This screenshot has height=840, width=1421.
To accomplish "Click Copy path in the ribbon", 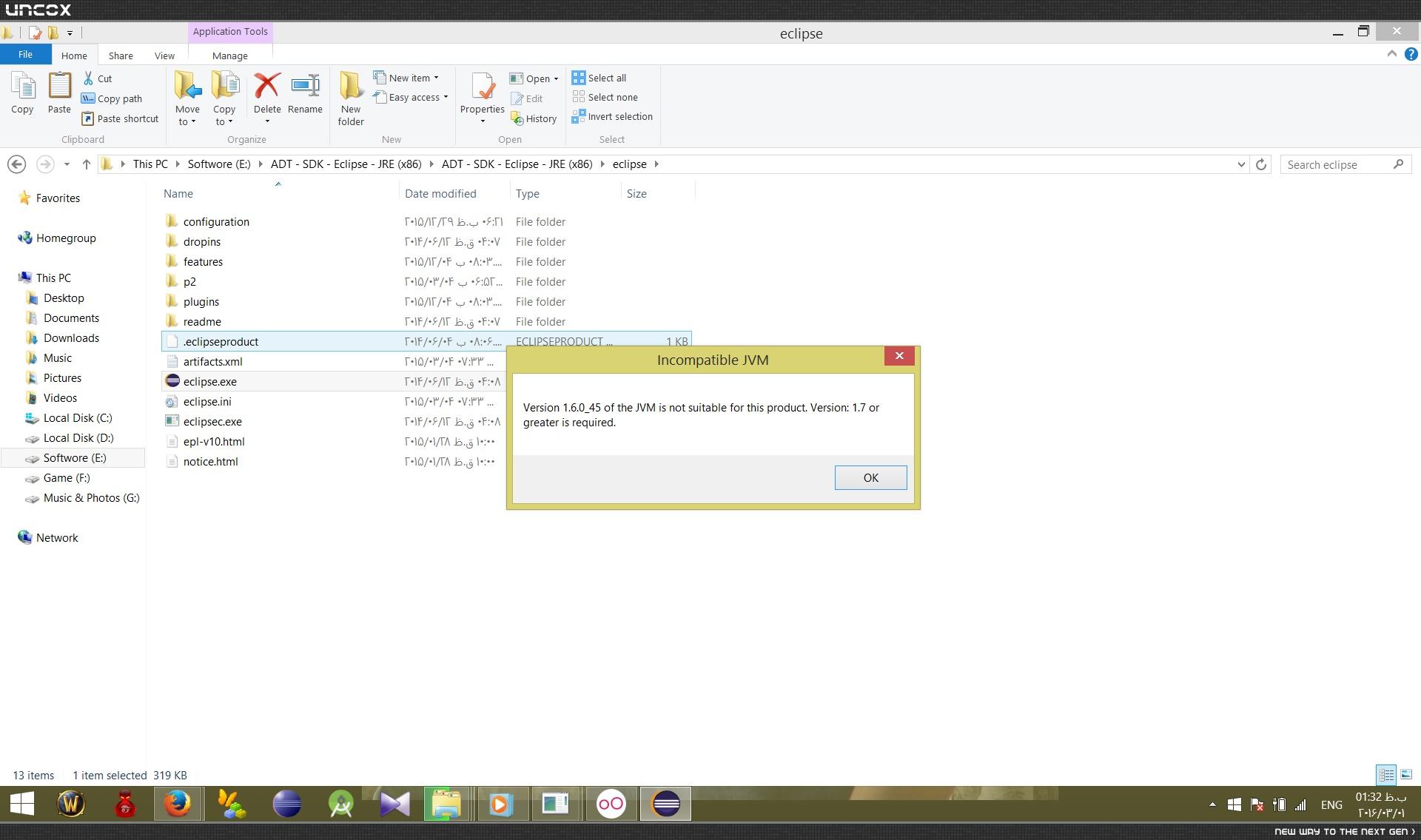I will [112, 98].
